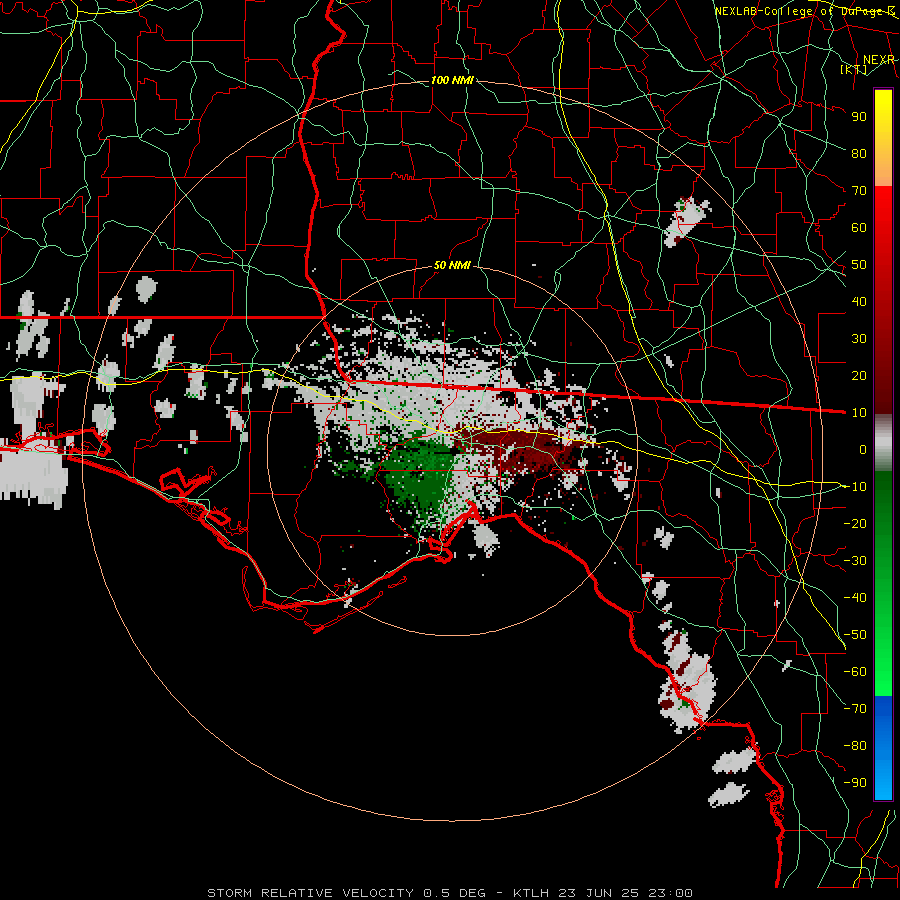Click the "50 NMI" range ring label

pyautogui.click(x=452, y=265)
